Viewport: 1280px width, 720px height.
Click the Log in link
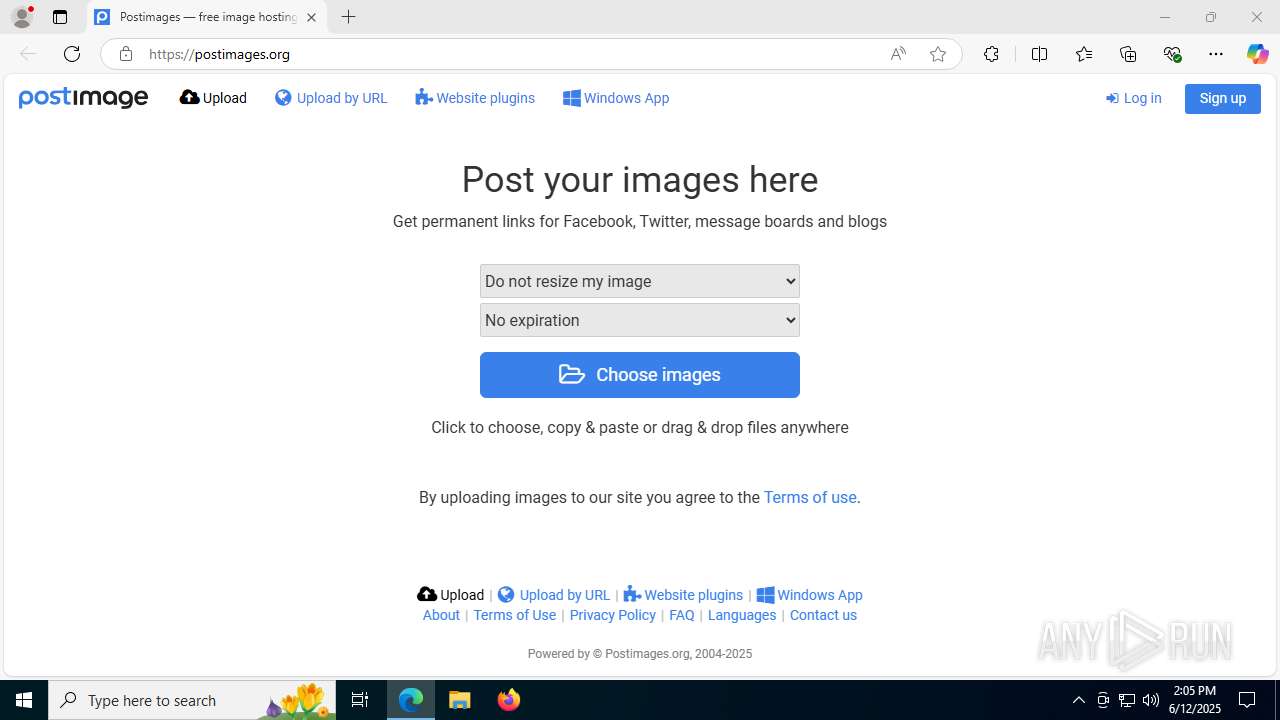[1133, 98]
